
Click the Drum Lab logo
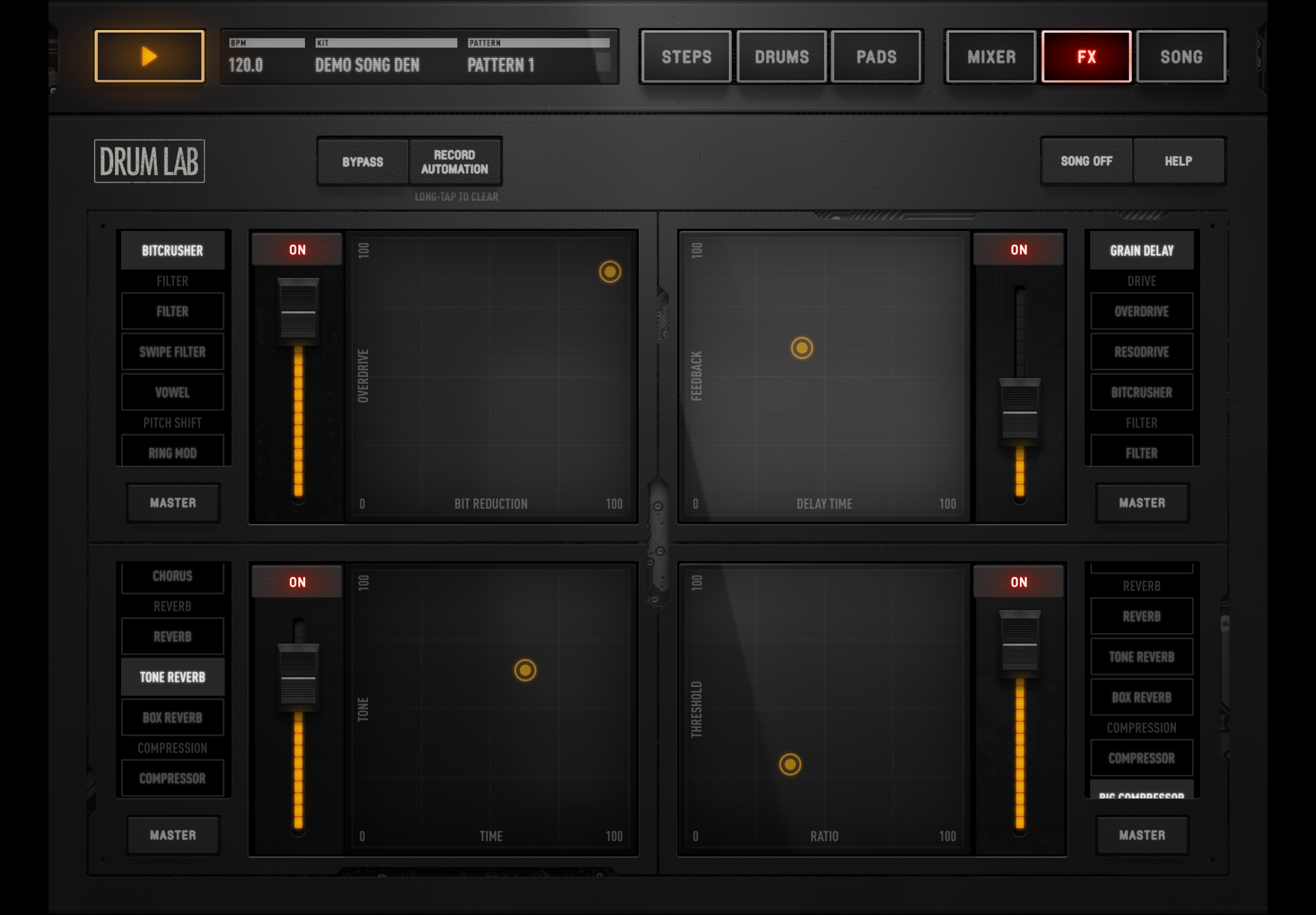click(149, 161)
